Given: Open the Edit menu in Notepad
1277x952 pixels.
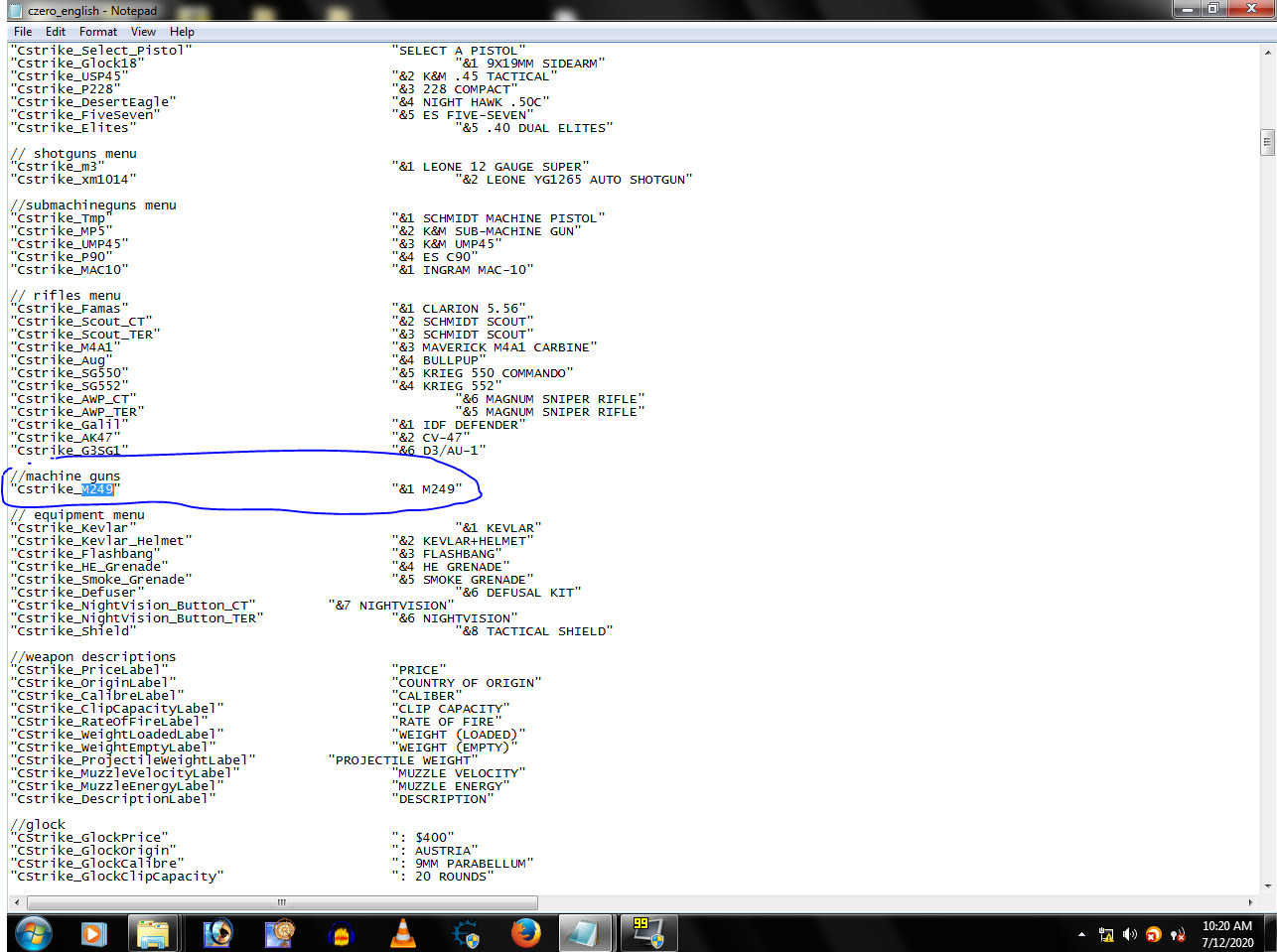Looking at the screenshot, I should (56, 31).
